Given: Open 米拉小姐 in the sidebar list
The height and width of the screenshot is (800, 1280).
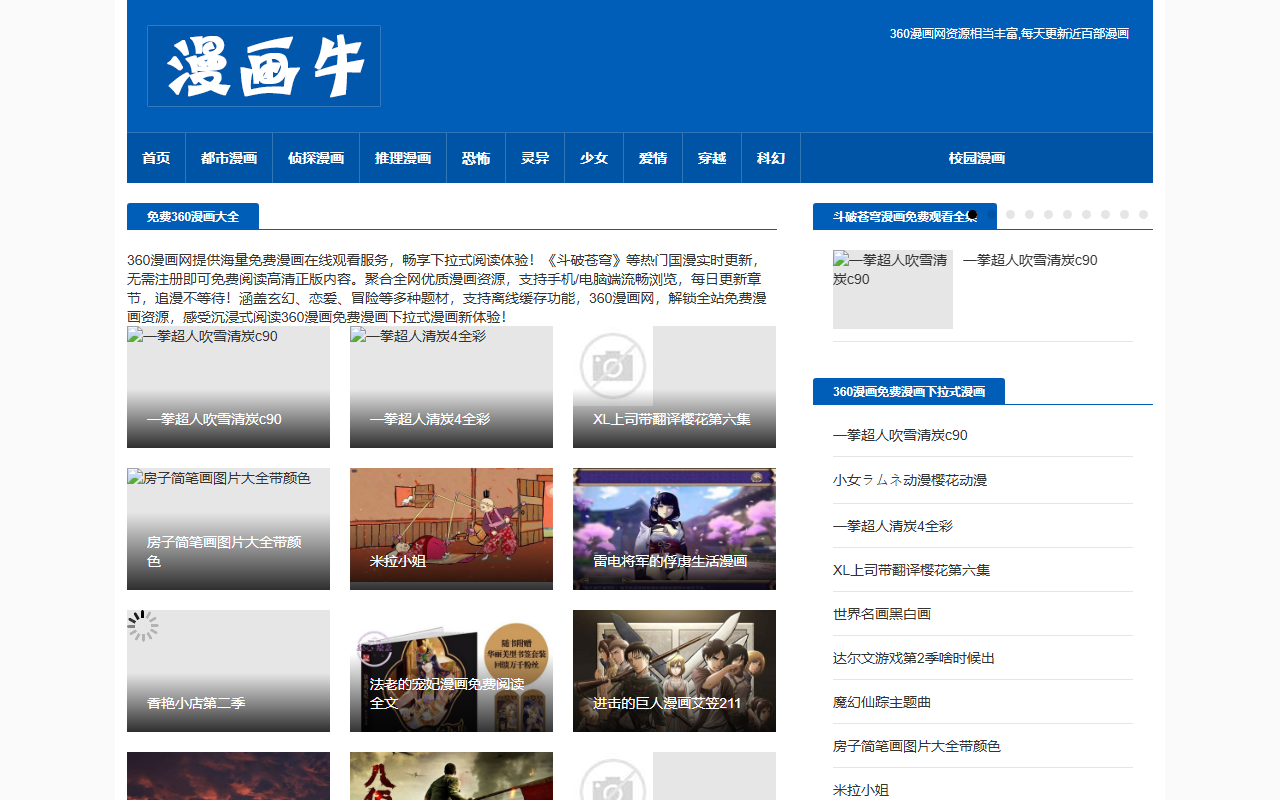Looking at the screenshot, I should [x=861, y=790].
